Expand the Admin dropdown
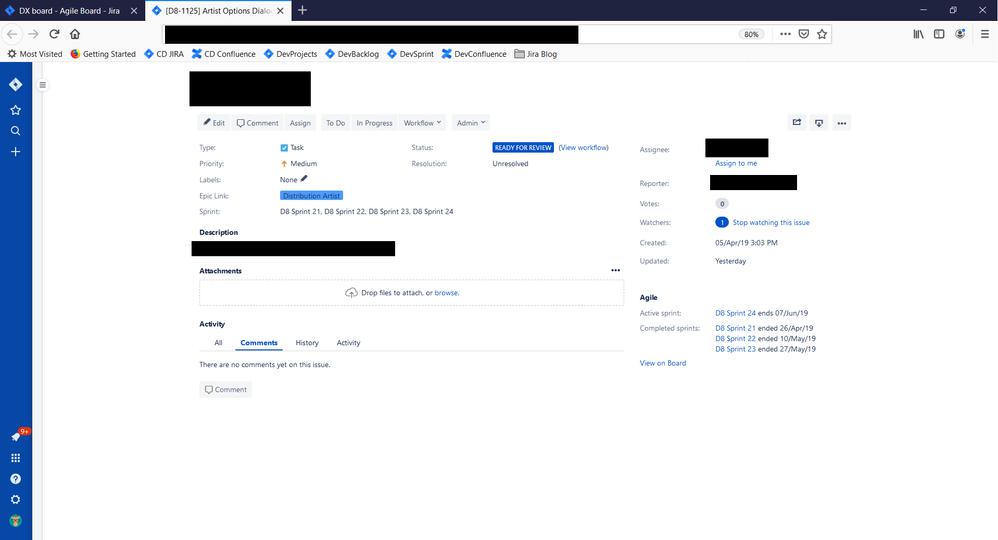 pyautogui.click(x=471, y=123)
